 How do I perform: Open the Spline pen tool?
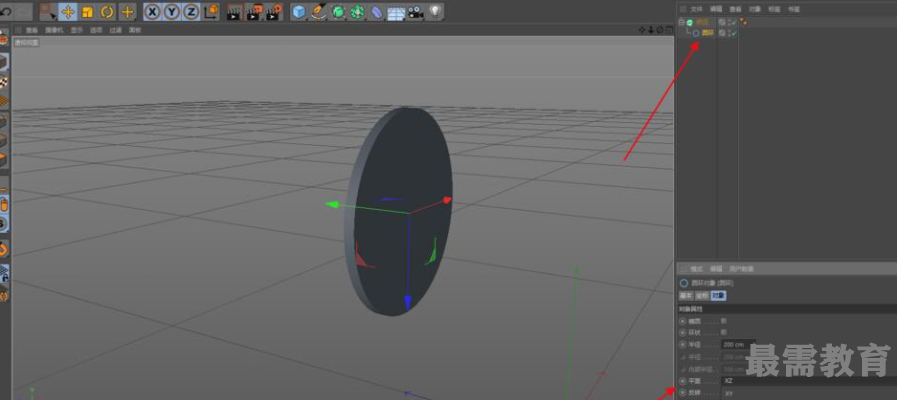[x=319, y=11]
